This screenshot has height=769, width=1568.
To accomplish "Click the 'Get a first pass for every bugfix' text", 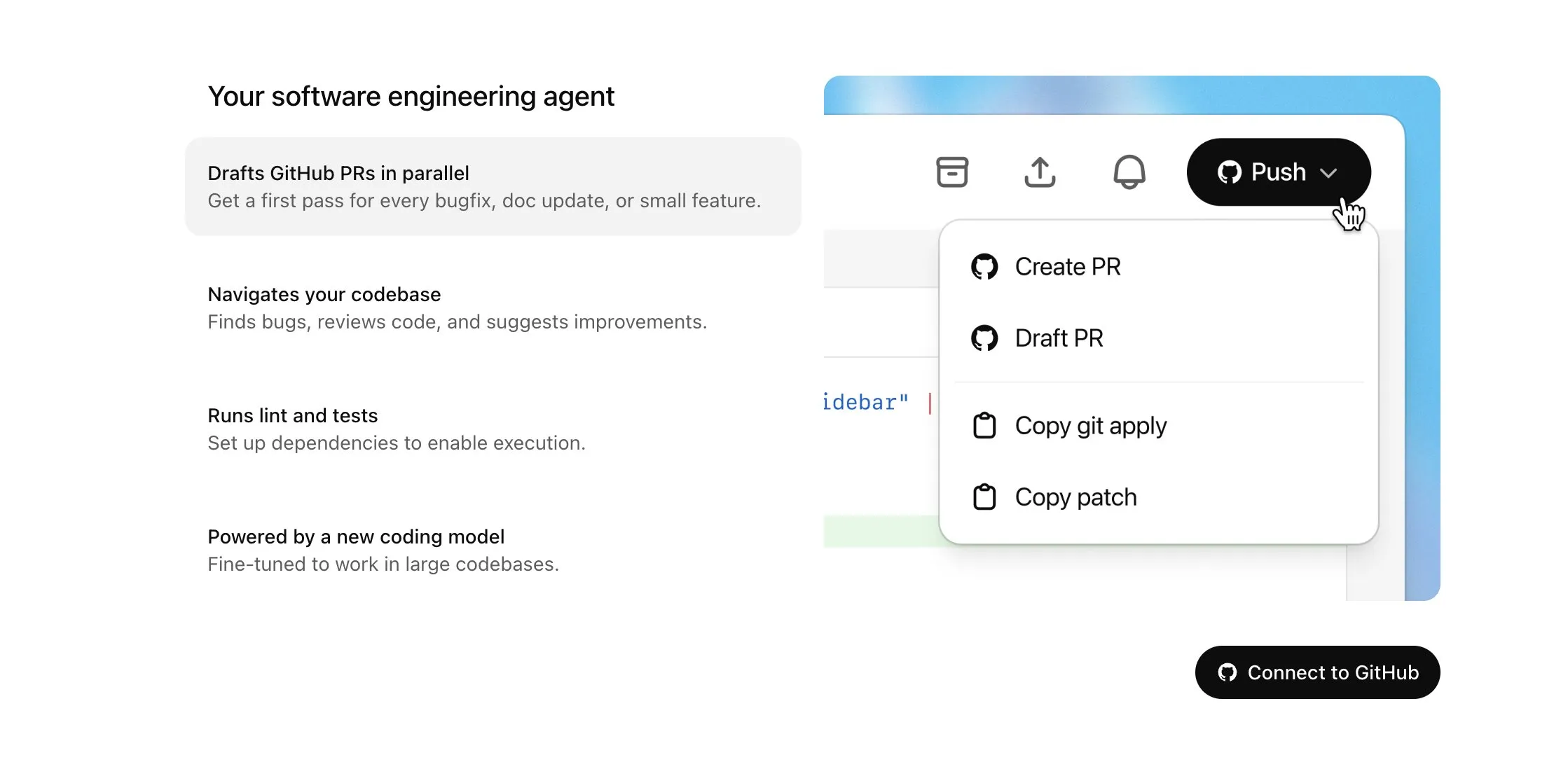I will click(484, 201).
